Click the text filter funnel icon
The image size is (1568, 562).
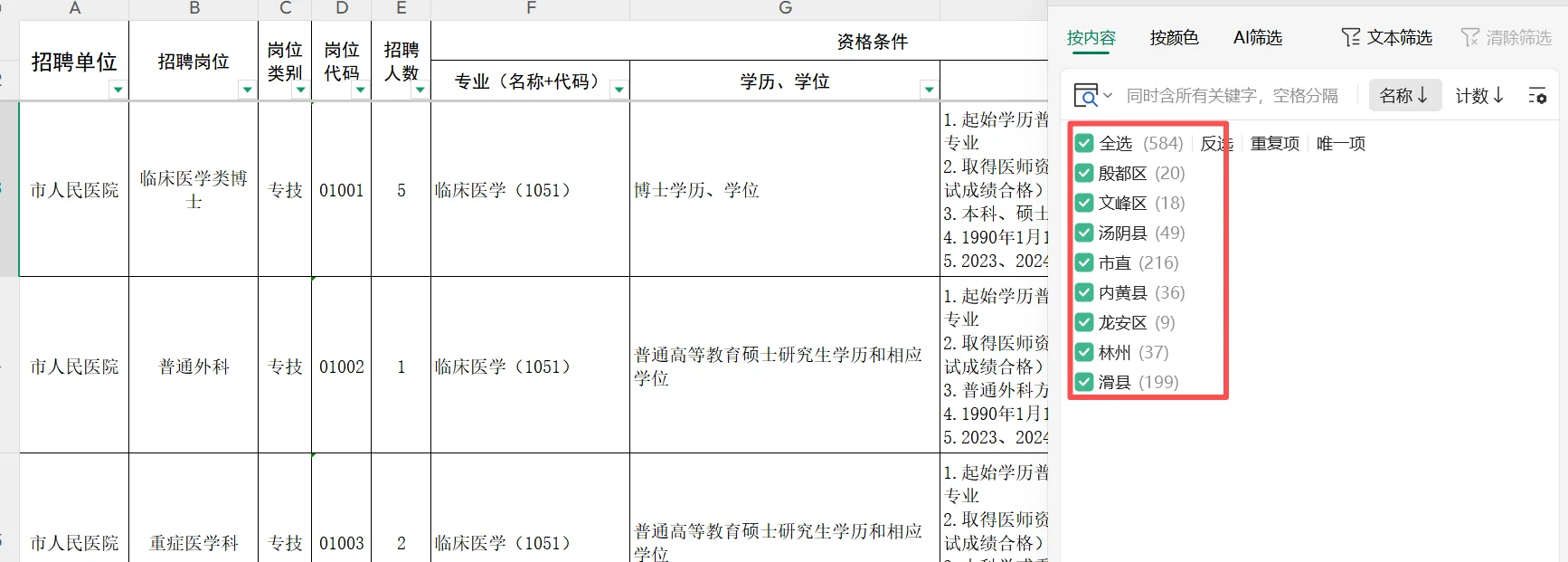click(1351, 37)
